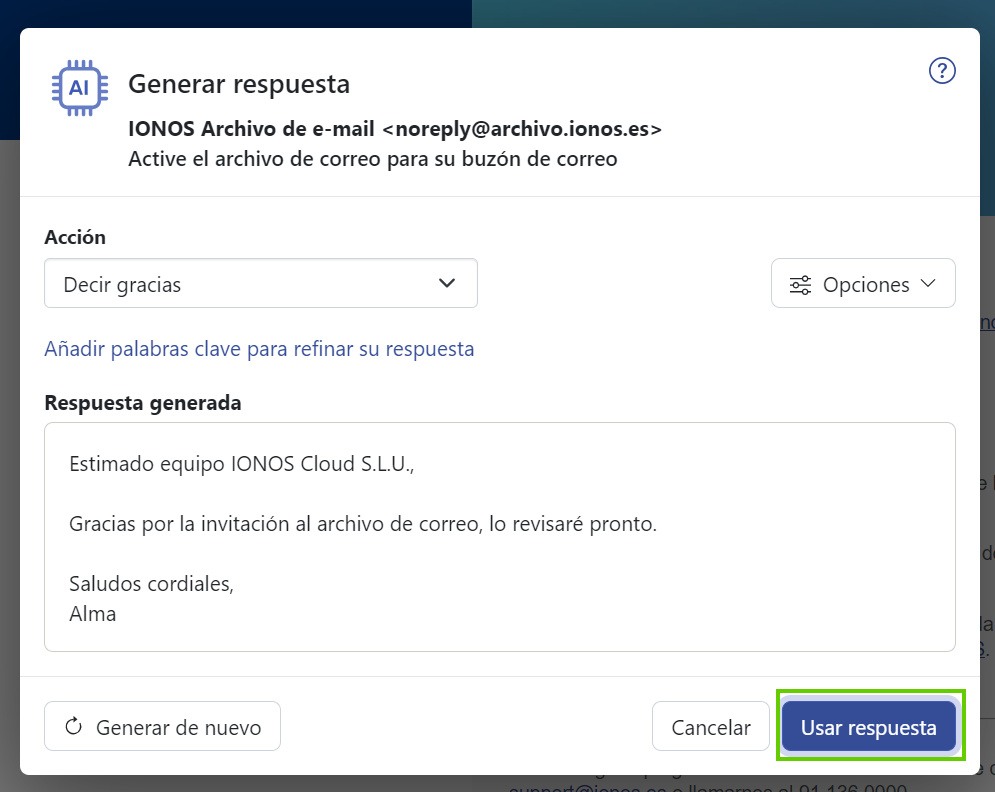
Task: Click the AI chip icon
Action: (x=79, y=88)
